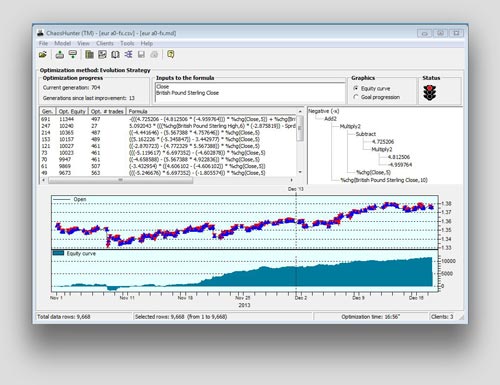Click the toolbar icon with green up arrow
Image resolution: width=500 pixels, height=385 pixels.
pos(60,54)
